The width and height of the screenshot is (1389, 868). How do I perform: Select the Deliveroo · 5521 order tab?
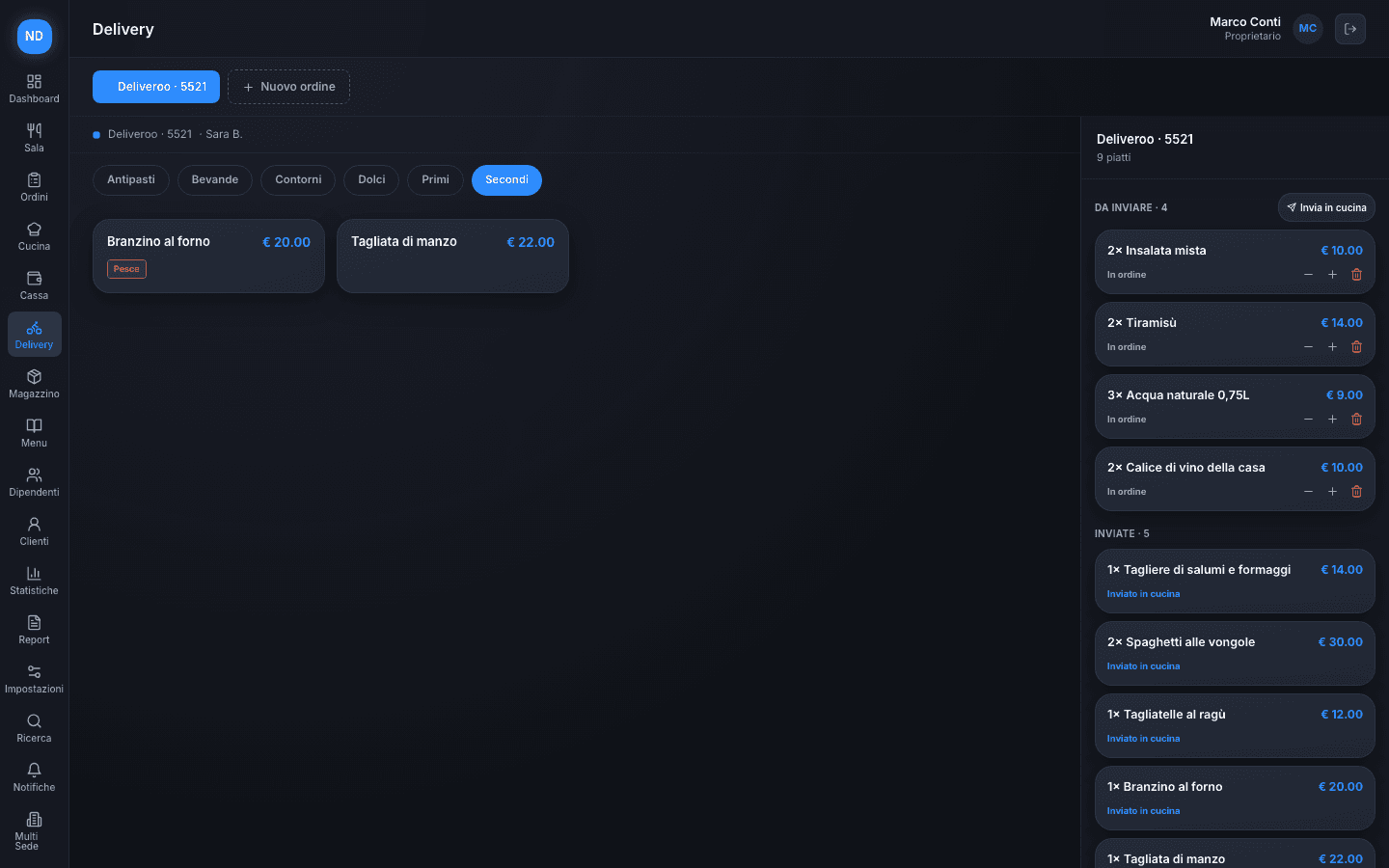(x=156, y=87)
